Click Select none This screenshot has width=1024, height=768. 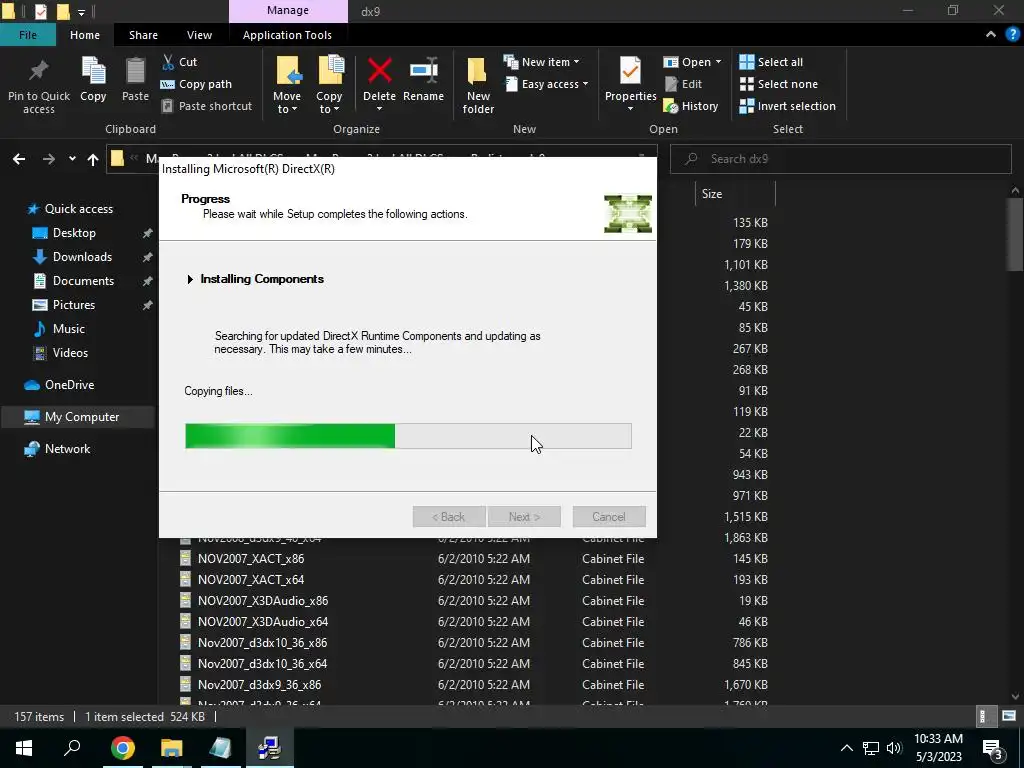778,84
